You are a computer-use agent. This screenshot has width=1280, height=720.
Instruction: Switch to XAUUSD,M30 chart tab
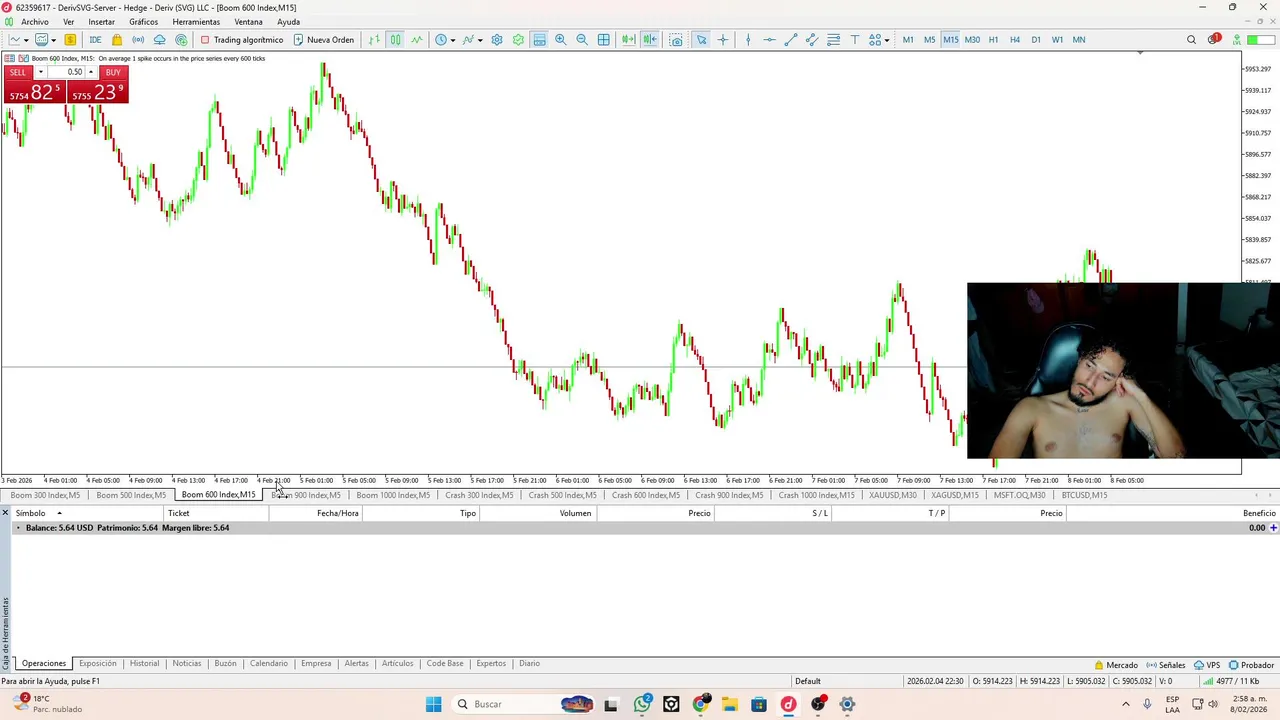click(893, 495)
